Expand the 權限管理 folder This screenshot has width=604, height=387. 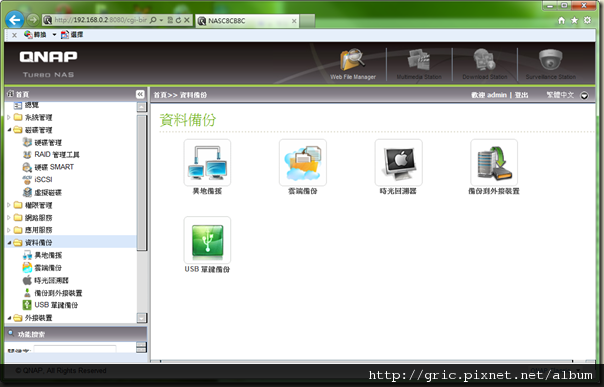[9, 205]
